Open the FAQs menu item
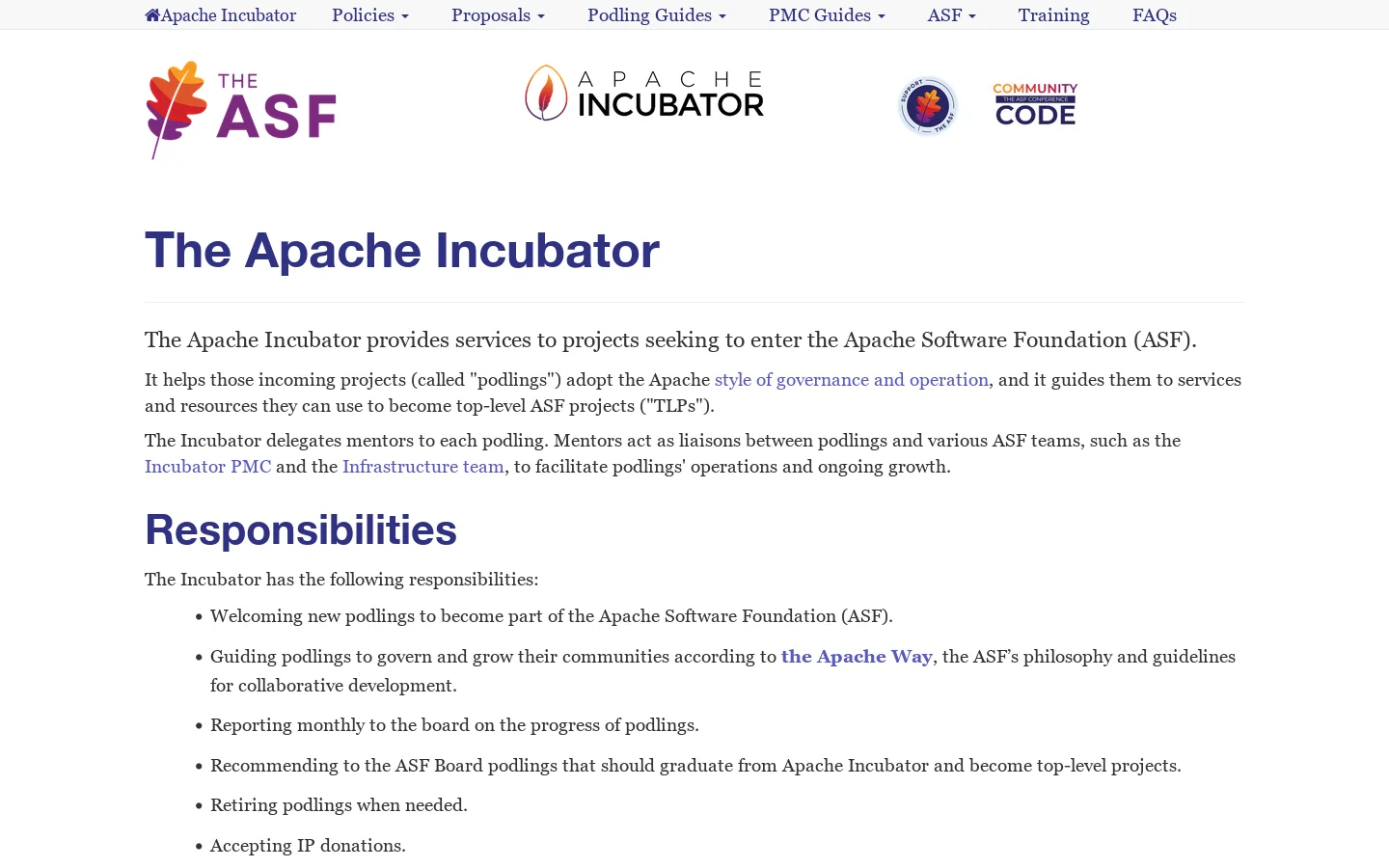This screenshot has height=868, width=1389. (x=1155, y=15)
